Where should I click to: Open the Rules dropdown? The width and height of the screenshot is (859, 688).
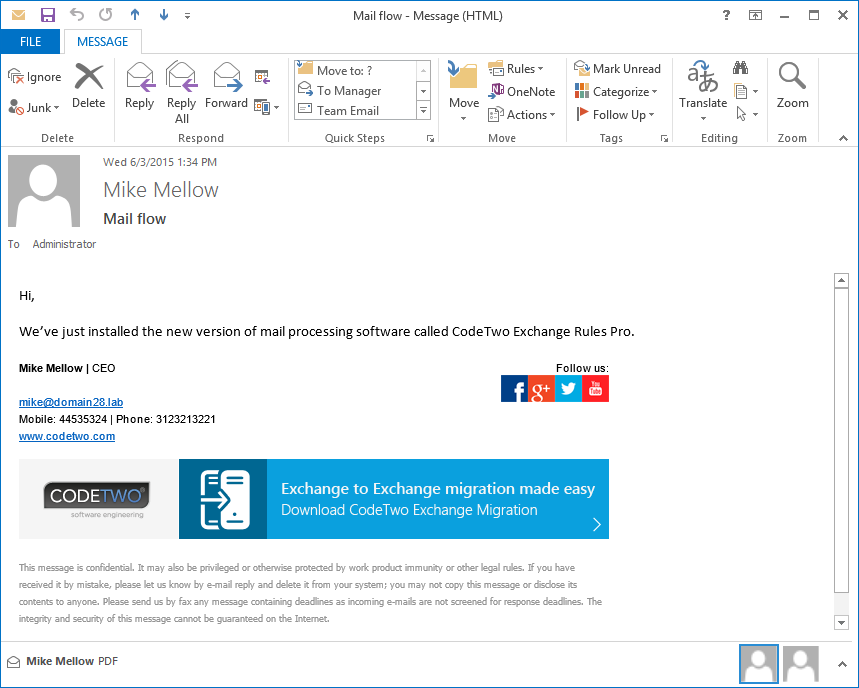516,68
